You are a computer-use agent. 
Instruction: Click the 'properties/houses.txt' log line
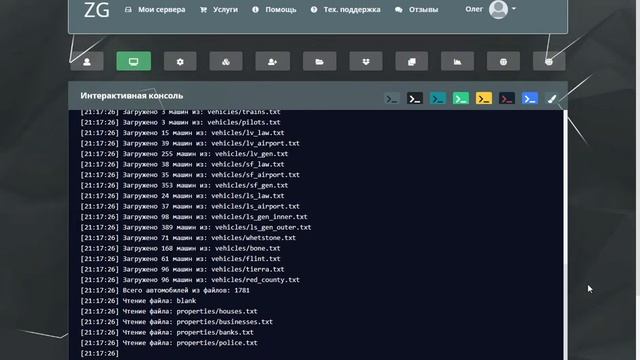tap(169, 311)
